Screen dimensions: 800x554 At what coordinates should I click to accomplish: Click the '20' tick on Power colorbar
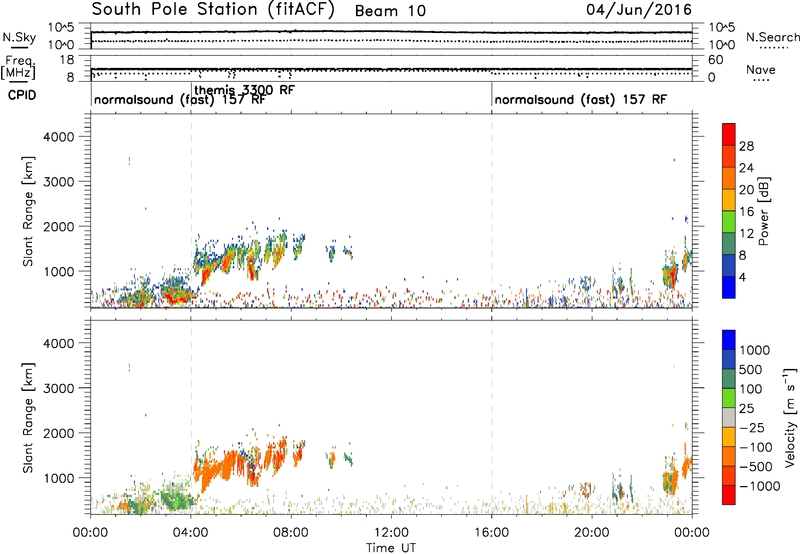(x=746, y=190)
